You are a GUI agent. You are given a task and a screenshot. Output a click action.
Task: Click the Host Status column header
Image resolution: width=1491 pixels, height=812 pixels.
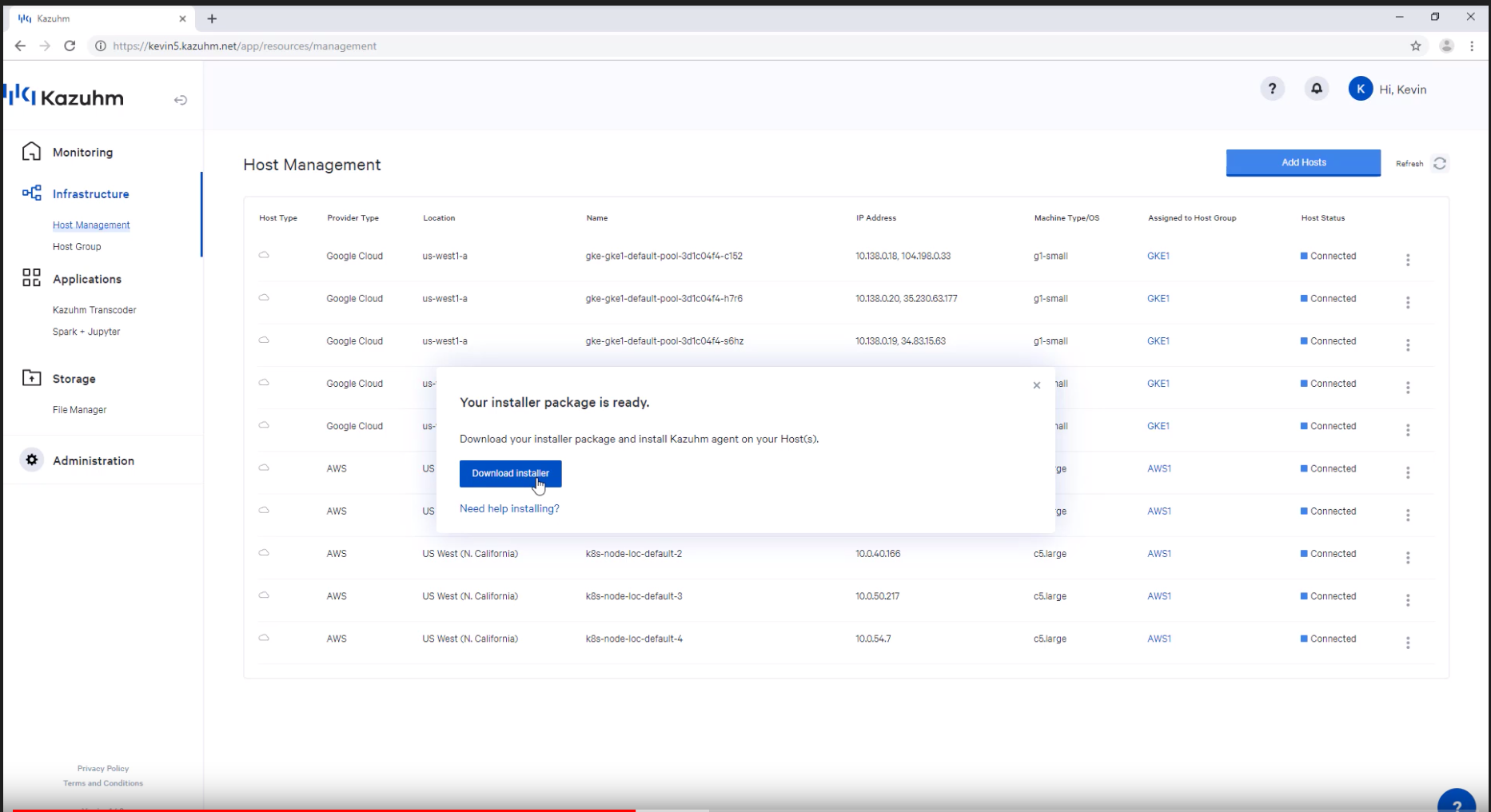point(1322,217)
